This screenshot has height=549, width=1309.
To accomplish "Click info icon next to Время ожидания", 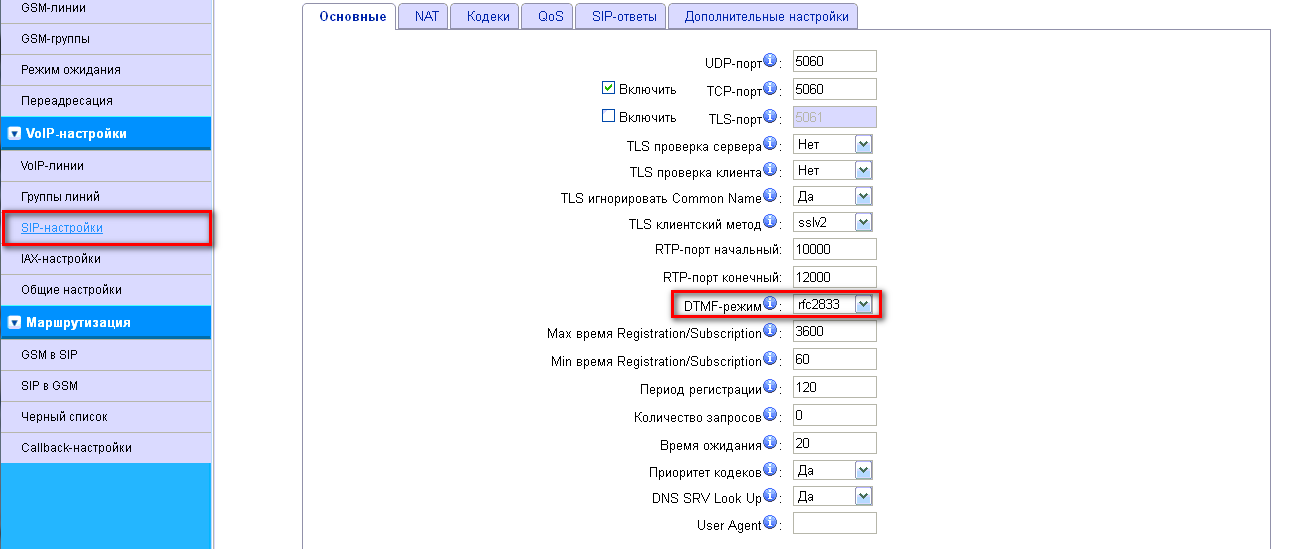I will (x=770, y=442).
